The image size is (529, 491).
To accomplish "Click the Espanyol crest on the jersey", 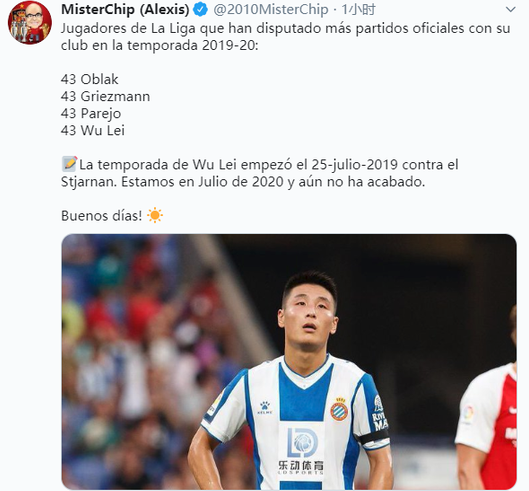I will [339, 409].
